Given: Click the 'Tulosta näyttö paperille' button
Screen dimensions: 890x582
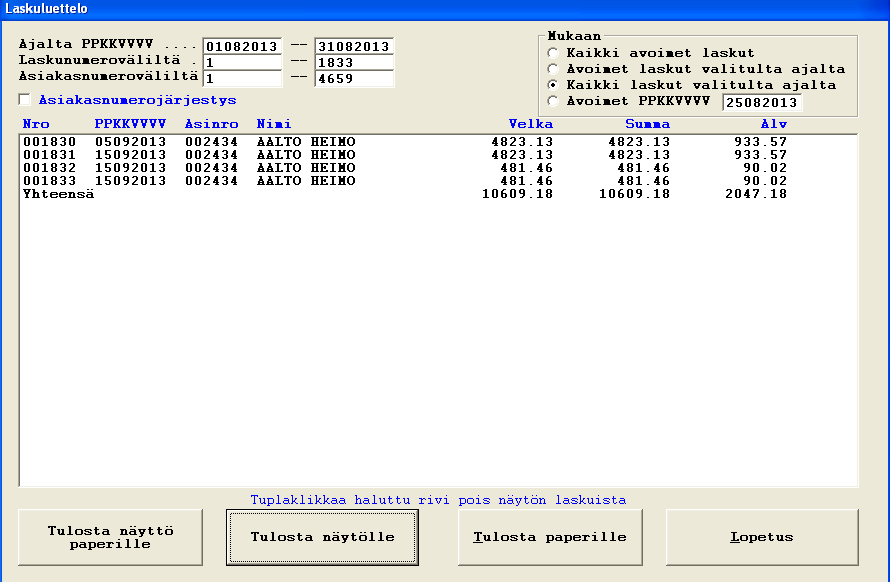Looking at the screenshot, I should [x=110, y=538].
